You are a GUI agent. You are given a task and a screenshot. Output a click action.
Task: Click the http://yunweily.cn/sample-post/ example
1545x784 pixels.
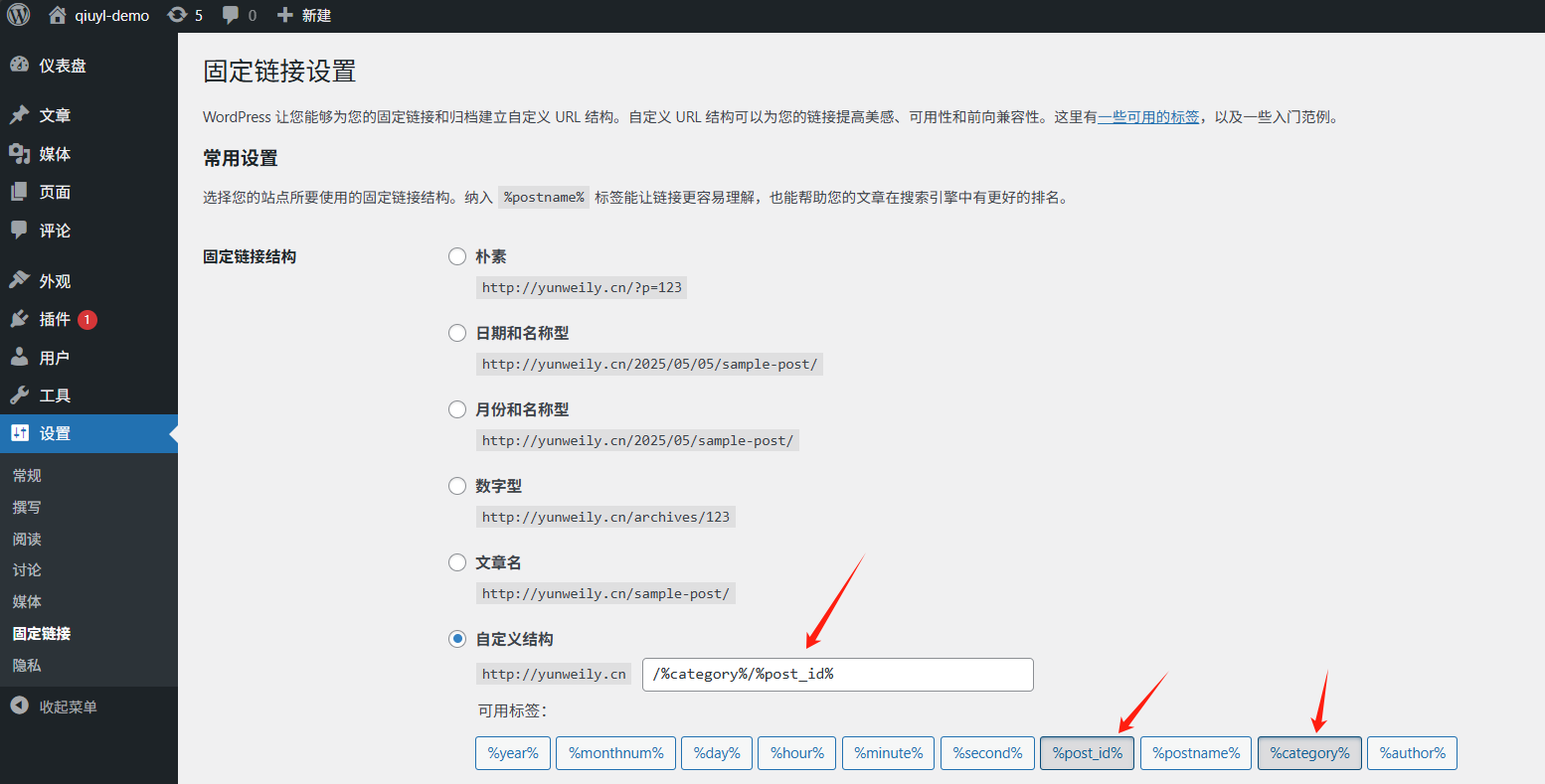pyautogui.click(x=605, y=593)
